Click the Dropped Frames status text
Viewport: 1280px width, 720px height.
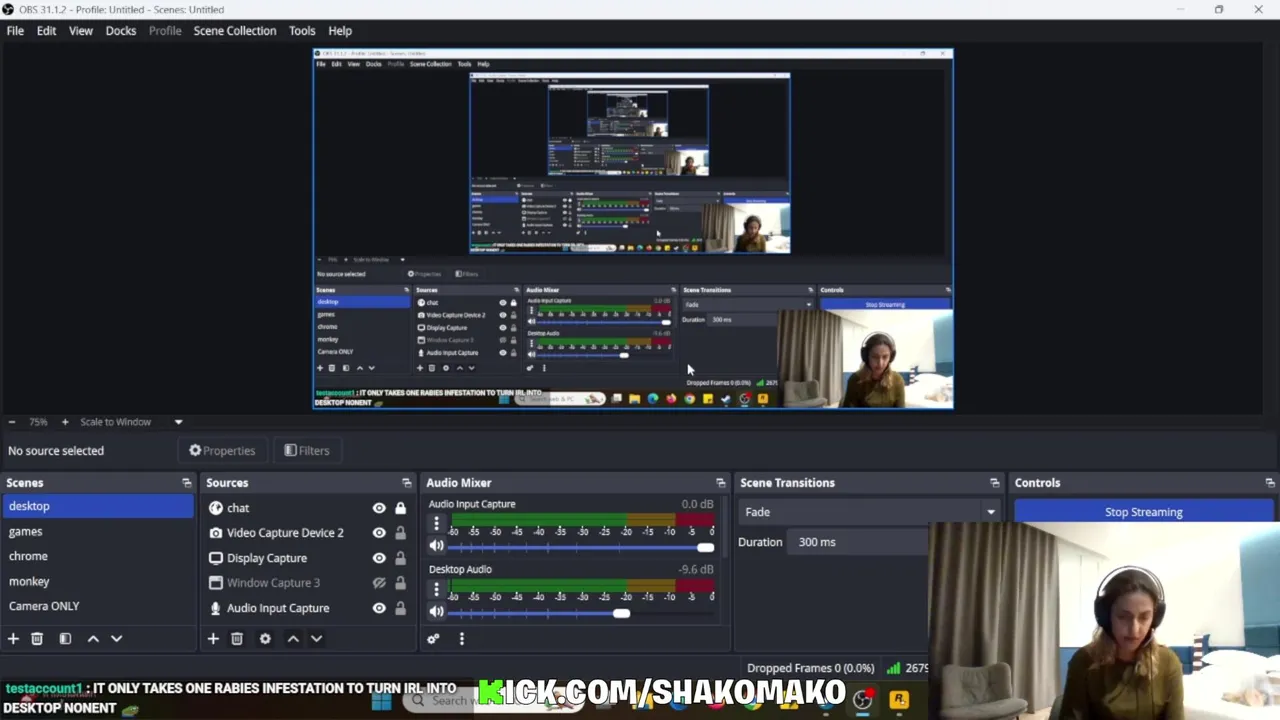click(811, 668)
